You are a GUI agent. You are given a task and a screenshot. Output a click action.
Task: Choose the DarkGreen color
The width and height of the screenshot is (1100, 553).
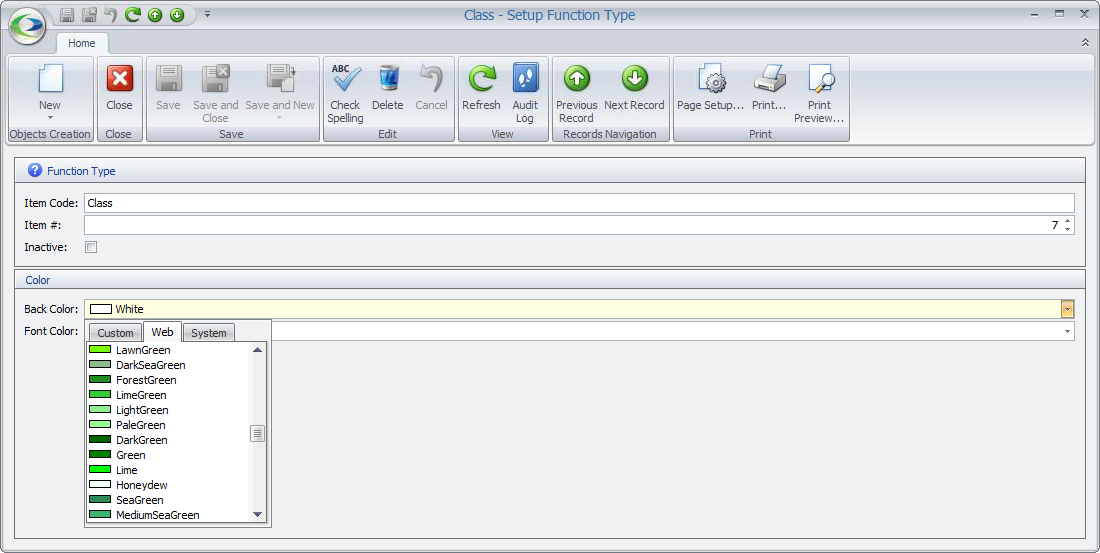click(168, 440)
